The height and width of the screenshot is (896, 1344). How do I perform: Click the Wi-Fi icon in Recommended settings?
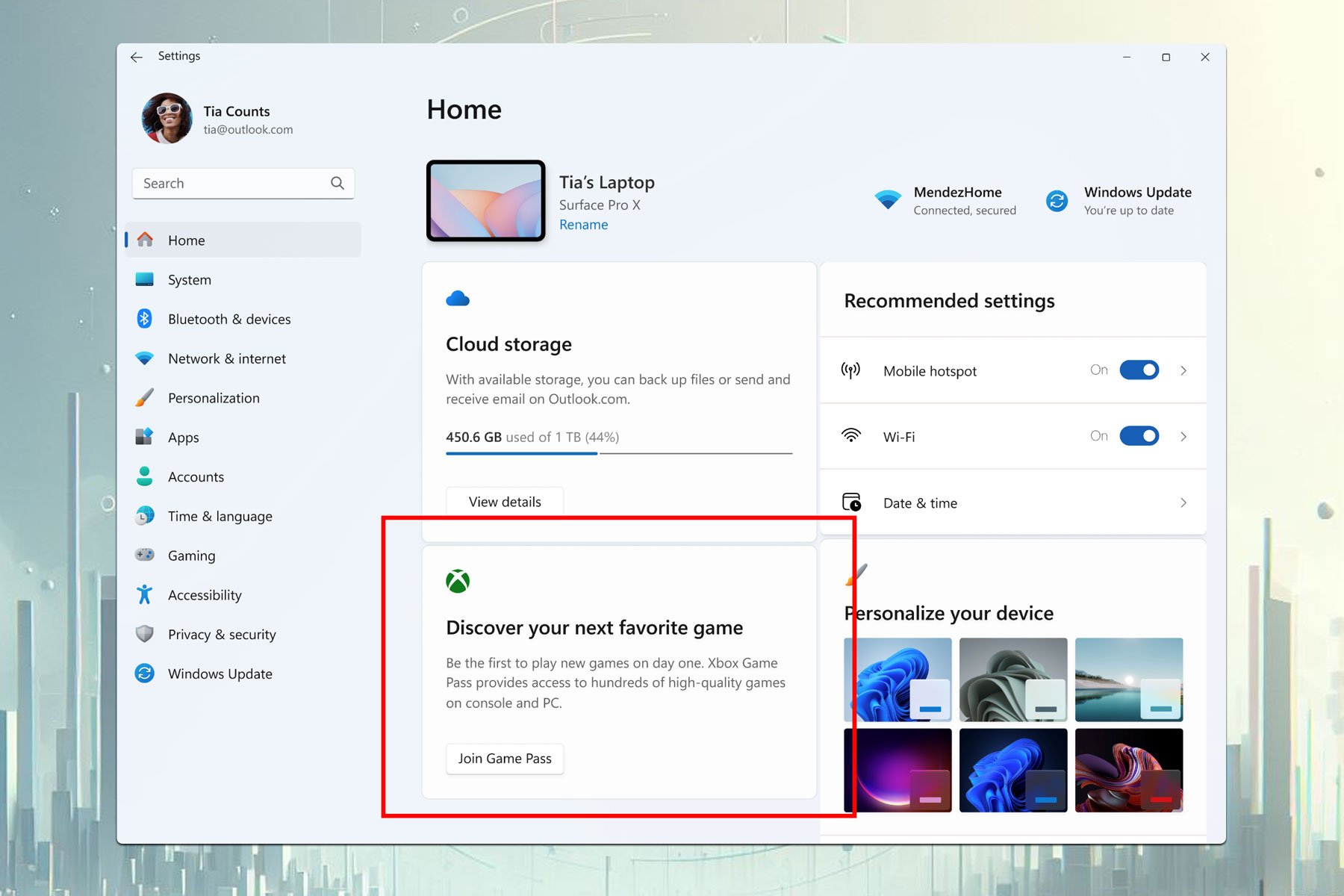(851, 436)
